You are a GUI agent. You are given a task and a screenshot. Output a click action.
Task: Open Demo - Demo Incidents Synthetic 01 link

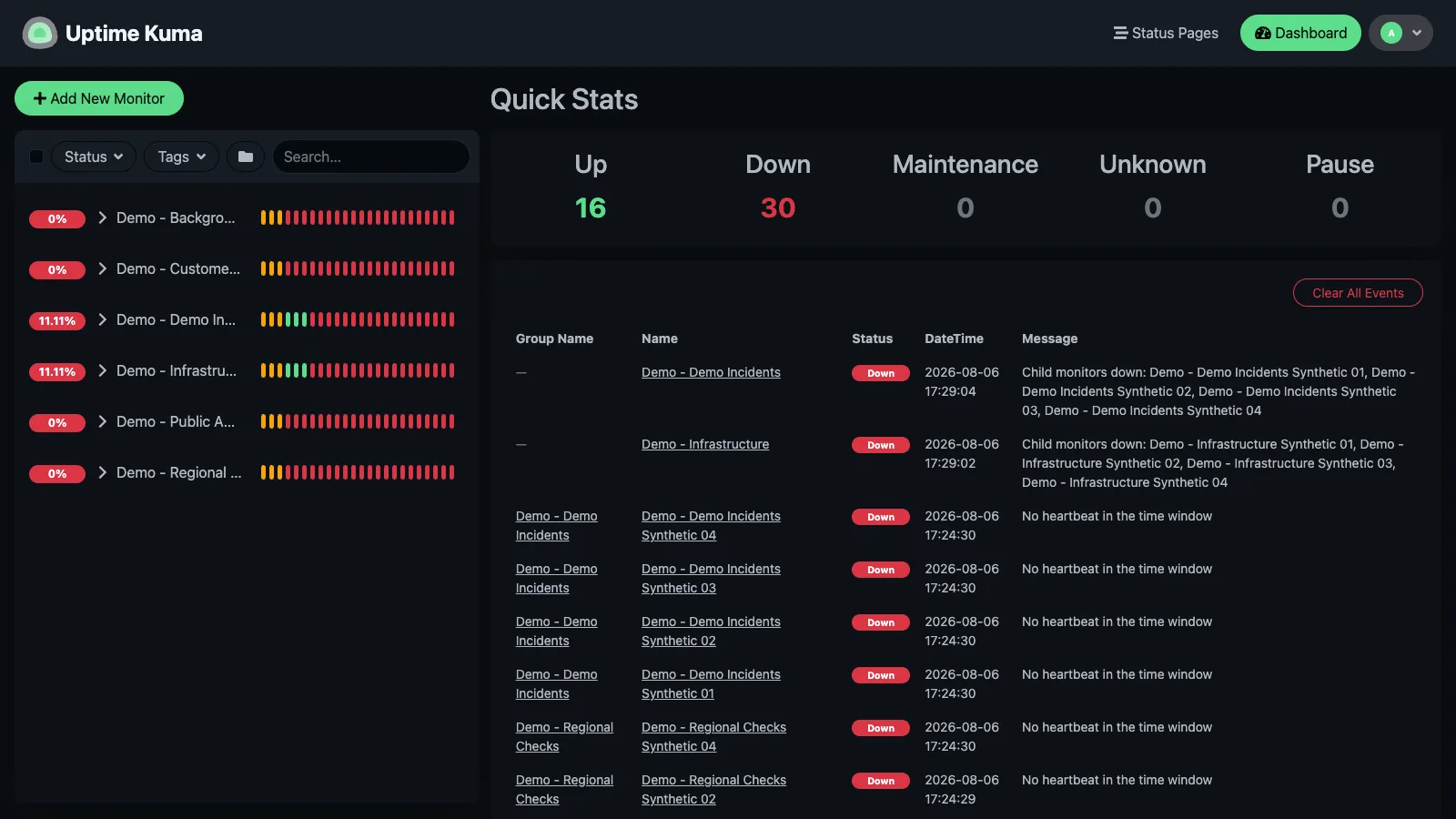711,684
